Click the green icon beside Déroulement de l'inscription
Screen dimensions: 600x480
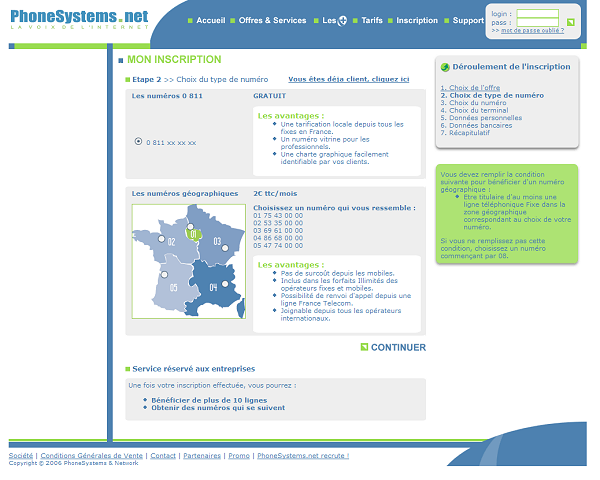coord(445,67)
